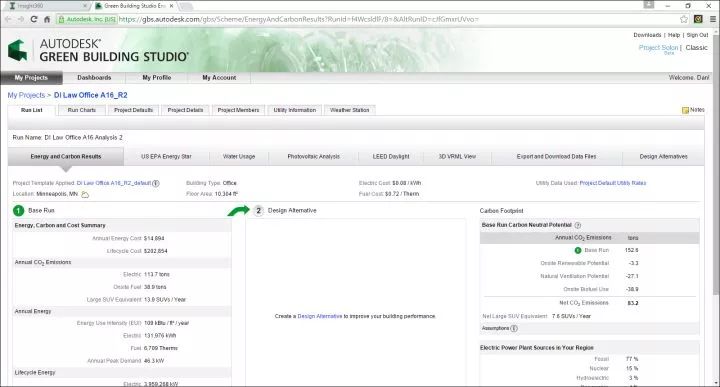Click the Autodesk Green Building Studio logo
The image size is (720, 387).
coord(98,50)
